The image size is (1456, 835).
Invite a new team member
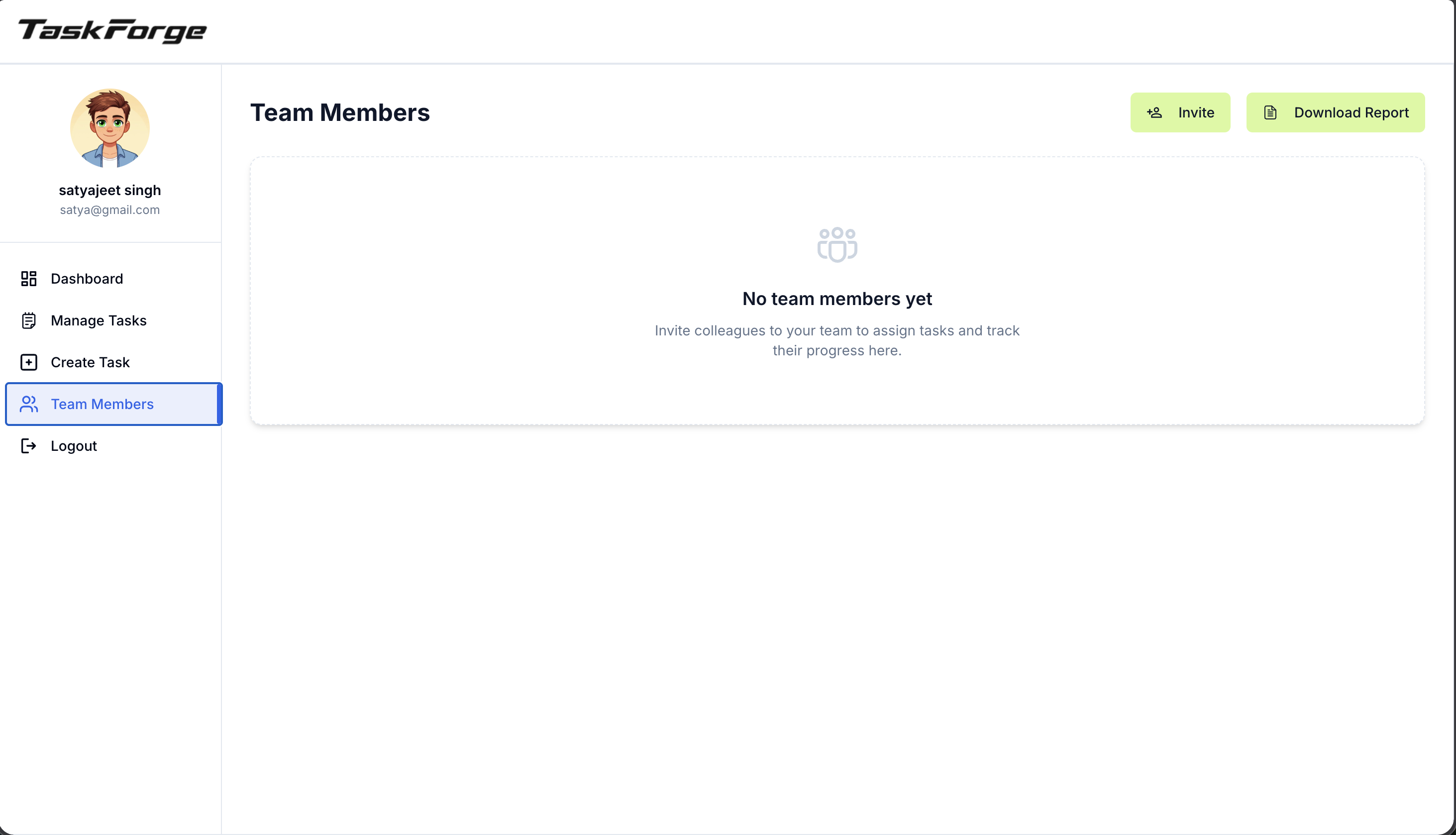(1180, 112)
